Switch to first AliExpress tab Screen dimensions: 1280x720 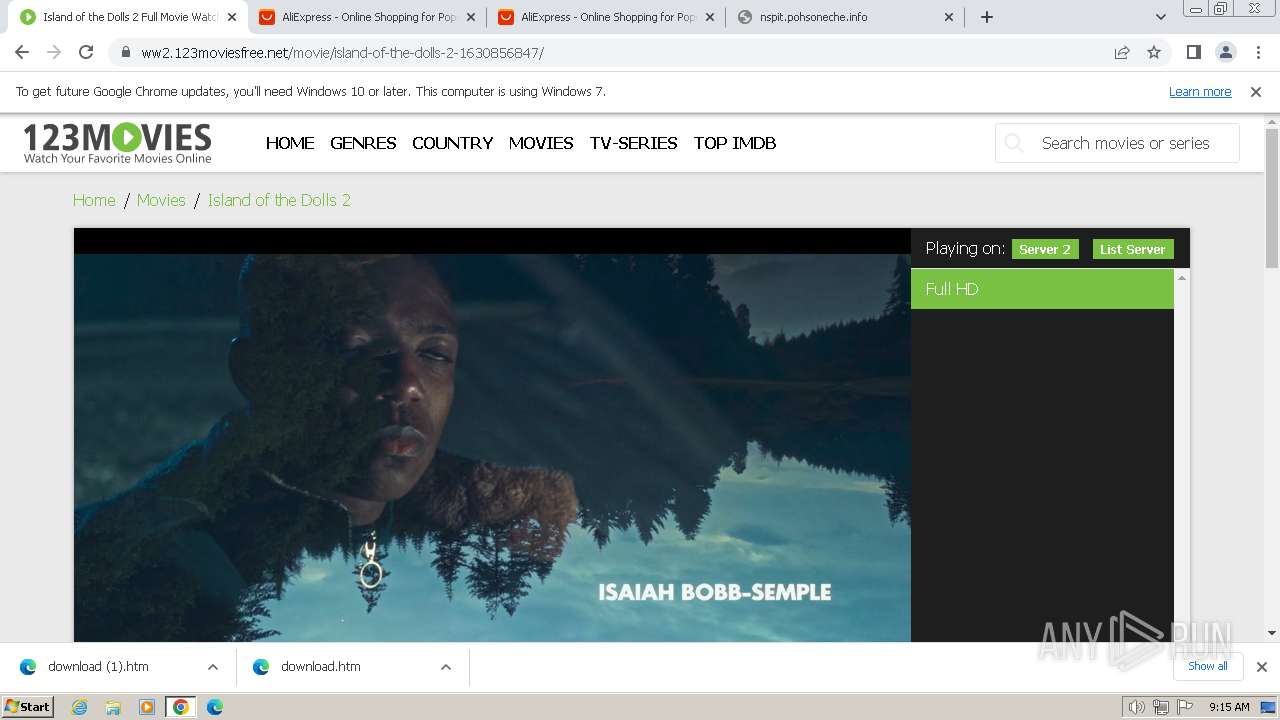click(x=366, y=17)
